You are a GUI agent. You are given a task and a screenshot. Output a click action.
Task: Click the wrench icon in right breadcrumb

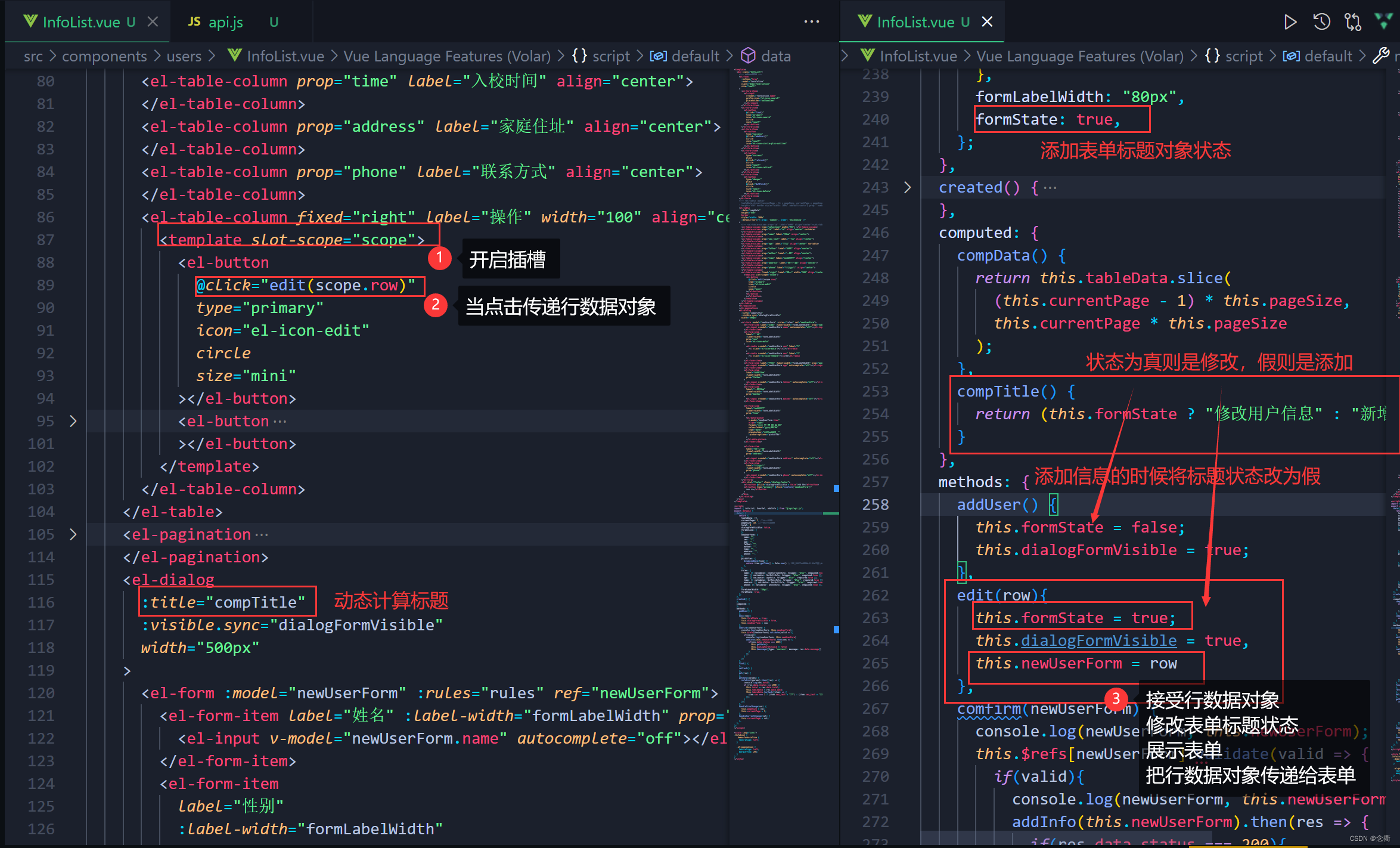tap(1380, 56)
